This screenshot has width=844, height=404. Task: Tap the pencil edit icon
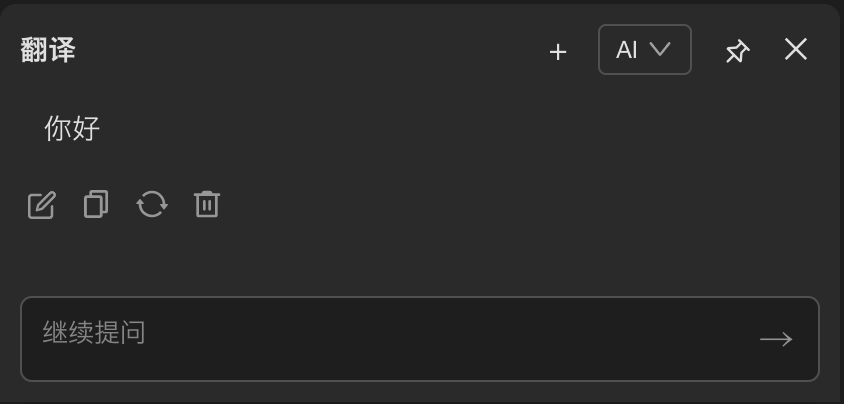(x=41, y=205)
